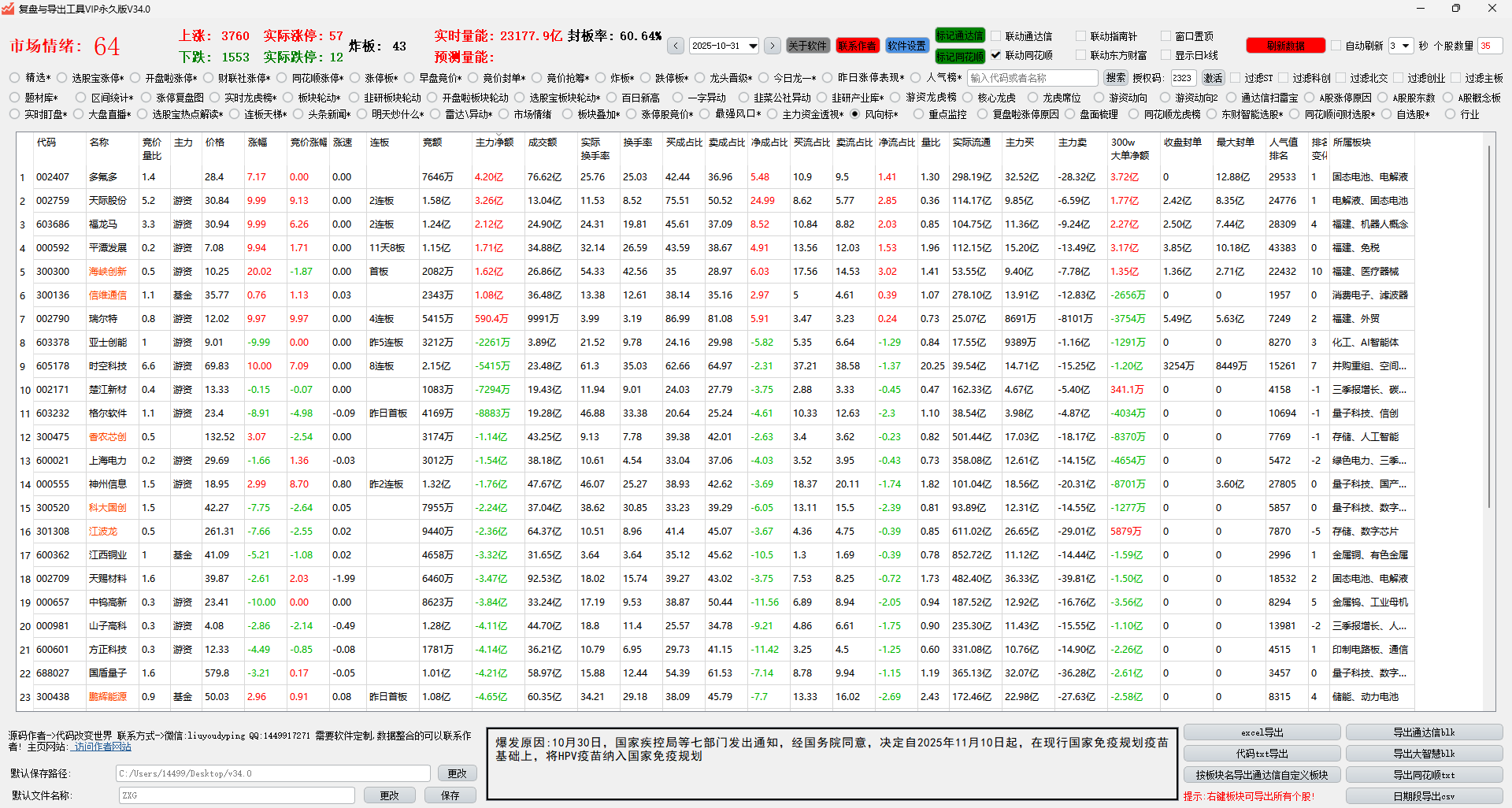The image size is (1512, 808).
Task: Go to next date with right arrow
Action: [x=773, y=46]
